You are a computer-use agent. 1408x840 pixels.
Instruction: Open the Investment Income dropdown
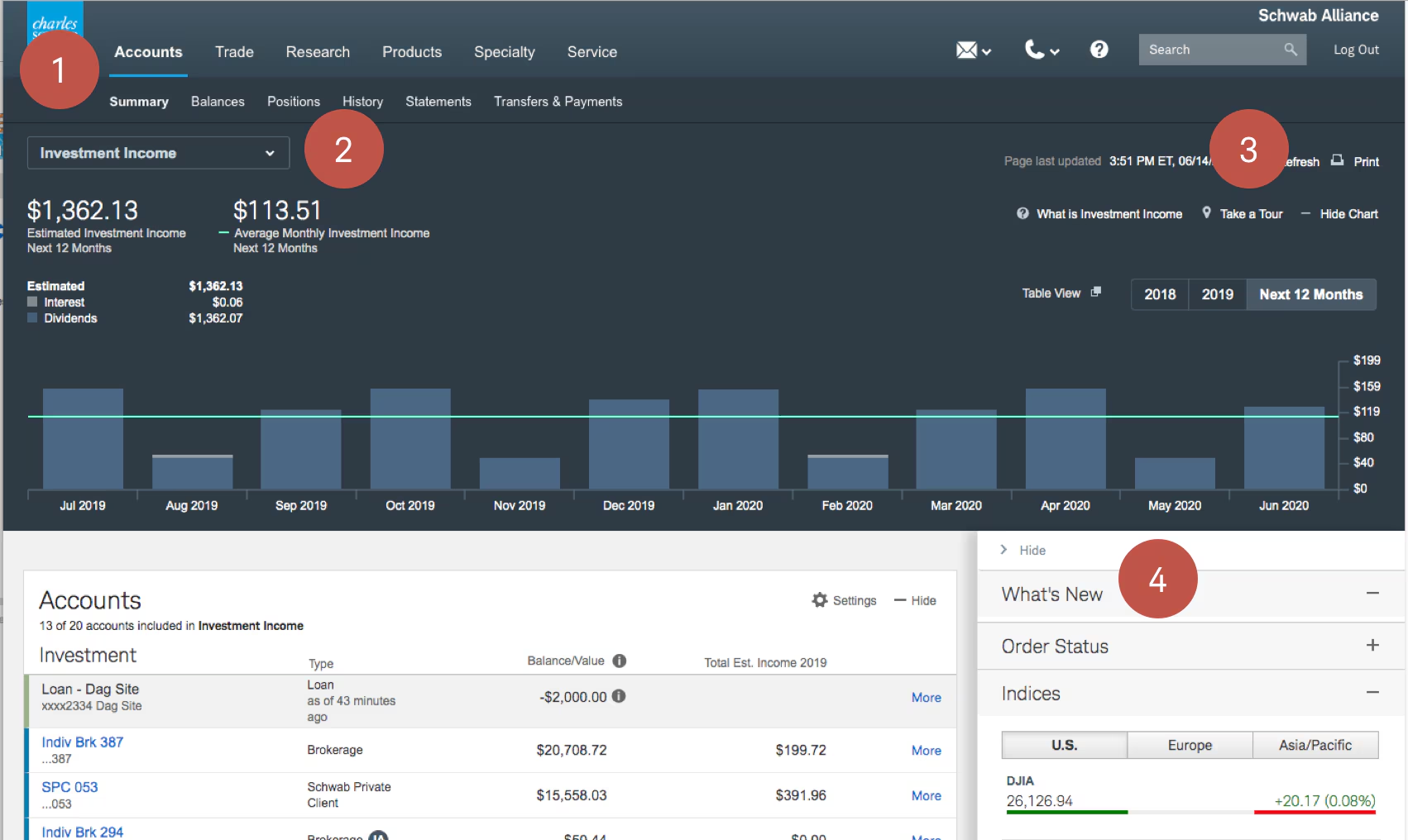point(158,153)
